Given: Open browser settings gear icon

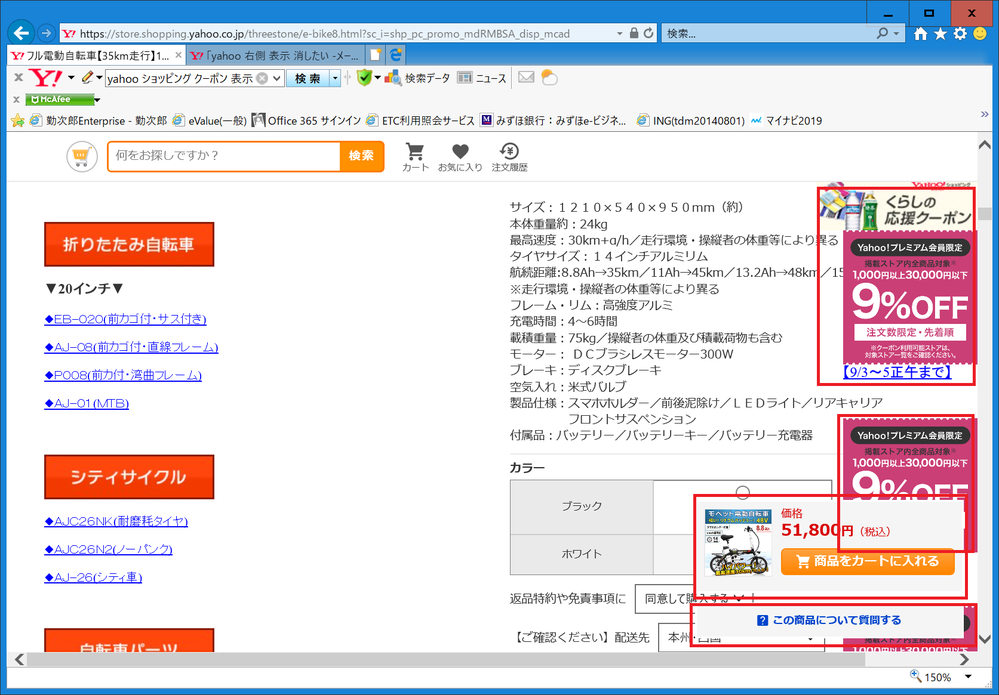Looking at the screenshot, I should tap(960, 34).
